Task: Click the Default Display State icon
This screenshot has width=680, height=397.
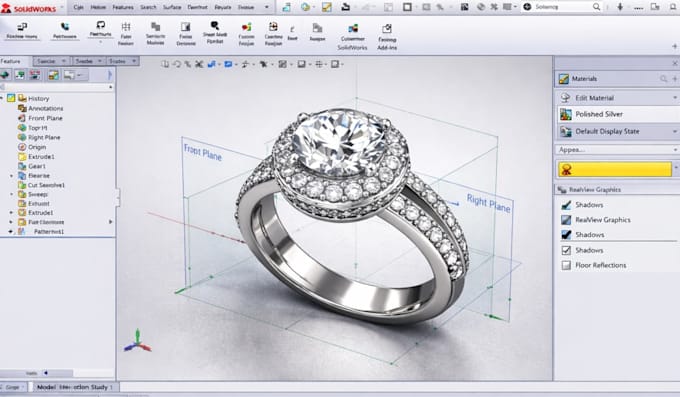Action: pyautogui.click(x=566, y=131)
